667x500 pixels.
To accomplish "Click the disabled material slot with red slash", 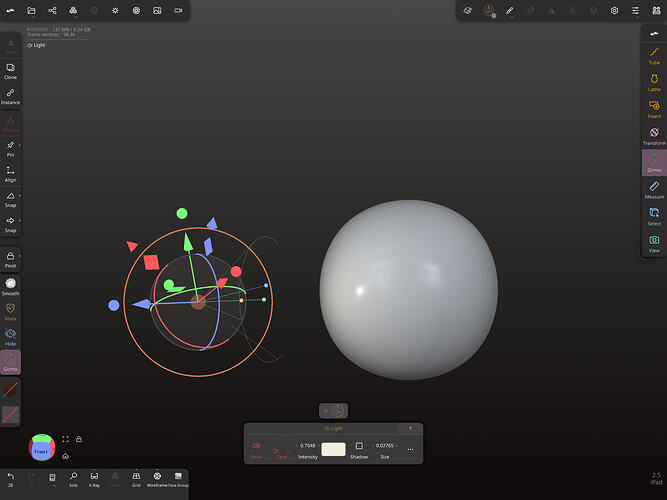I will [x=10, y=390].
